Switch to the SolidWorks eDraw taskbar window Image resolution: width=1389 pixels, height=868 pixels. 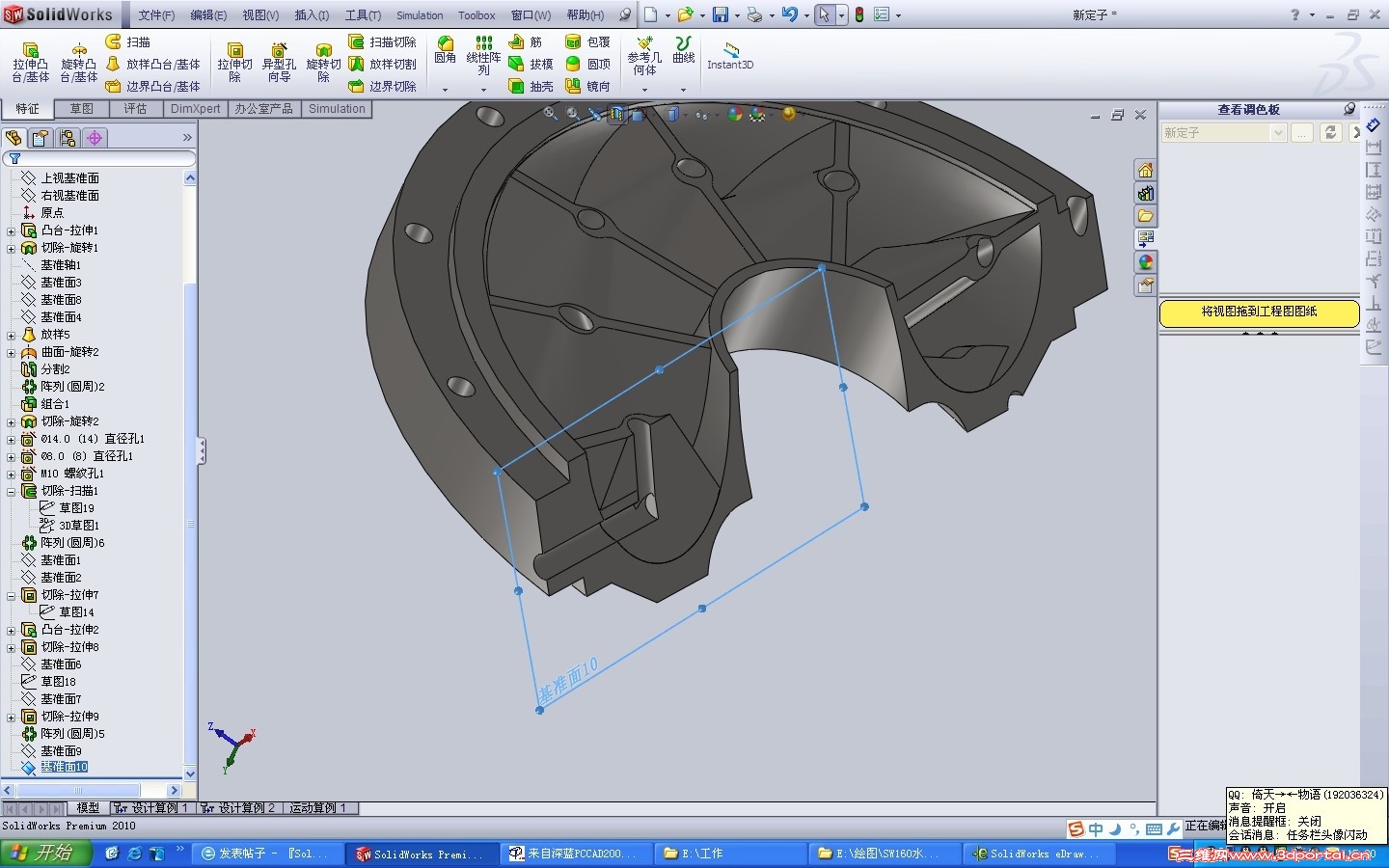click(1040, 854)
